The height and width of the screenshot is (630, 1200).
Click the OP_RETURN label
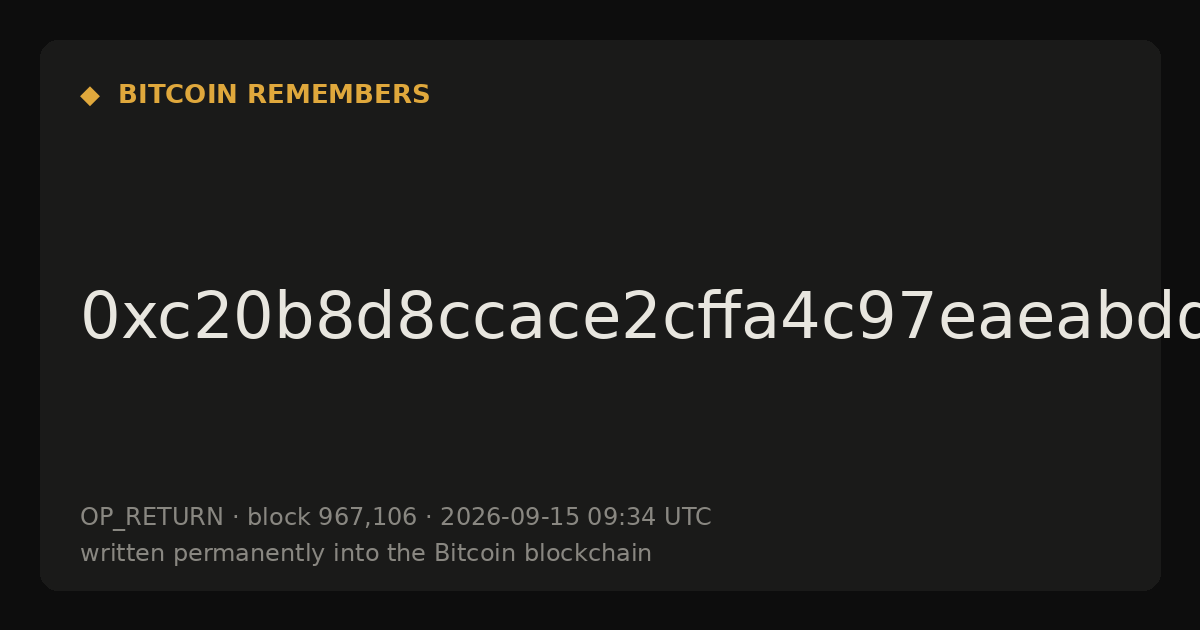click(x=152, y=518)
